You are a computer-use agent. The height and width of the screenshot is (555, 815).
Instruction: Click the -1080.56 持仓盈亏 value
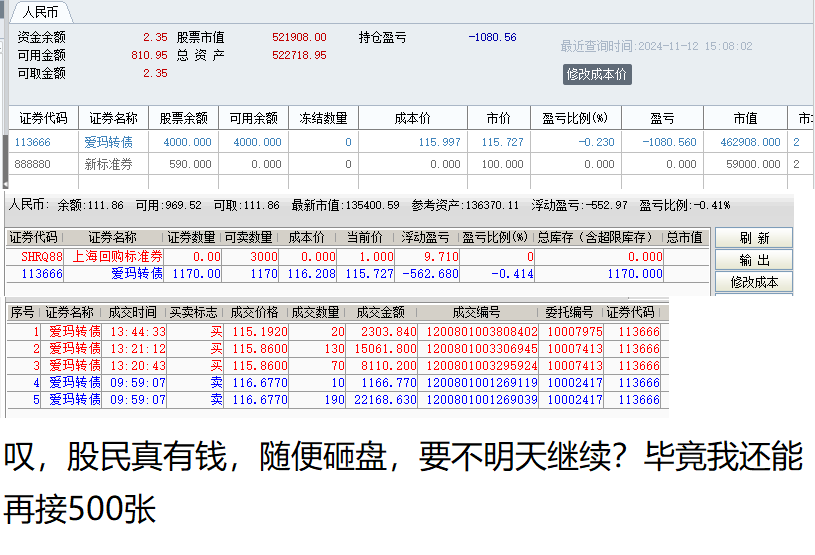492,37
